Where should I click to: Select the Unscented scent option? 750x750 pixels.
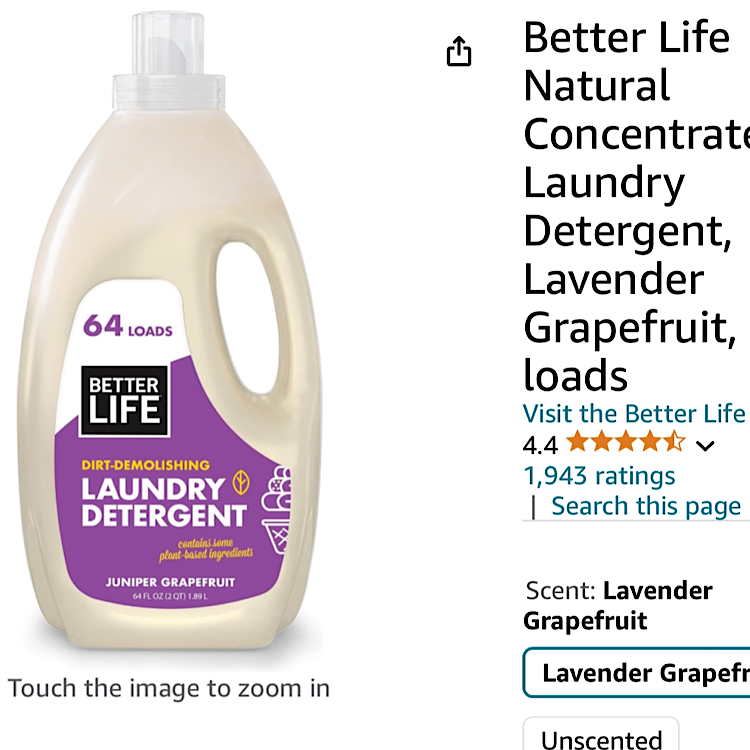click(x=601, y=734)
